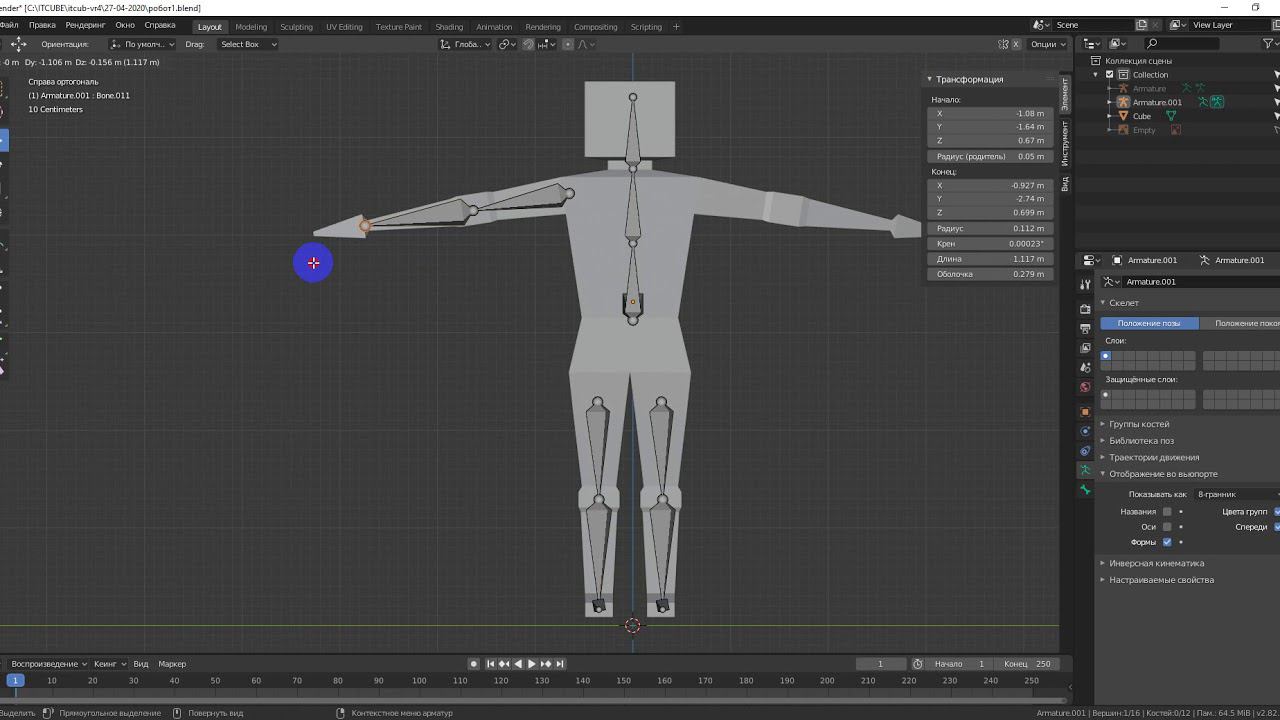Uncheck the Формы (Shapes) checkbox
1280x720 pixels.
point(1167,542)
